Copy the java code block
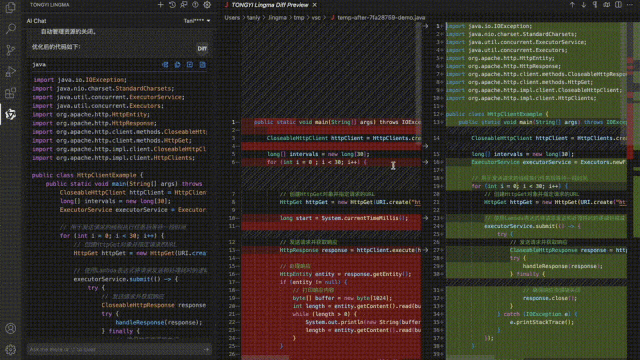640x360 pixels. (178, 64)
